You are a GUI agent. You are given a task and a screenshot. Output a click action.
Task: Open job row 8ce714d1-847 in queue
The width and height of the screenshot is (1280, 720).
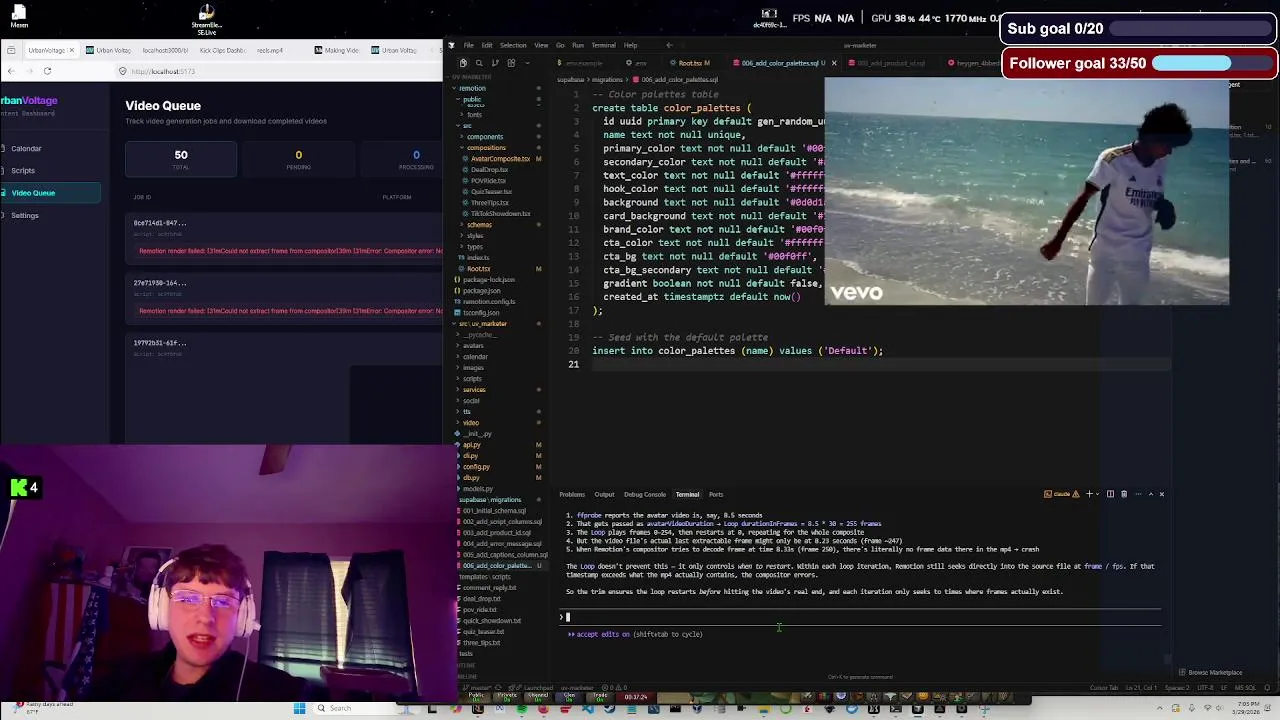coord(285,237)
